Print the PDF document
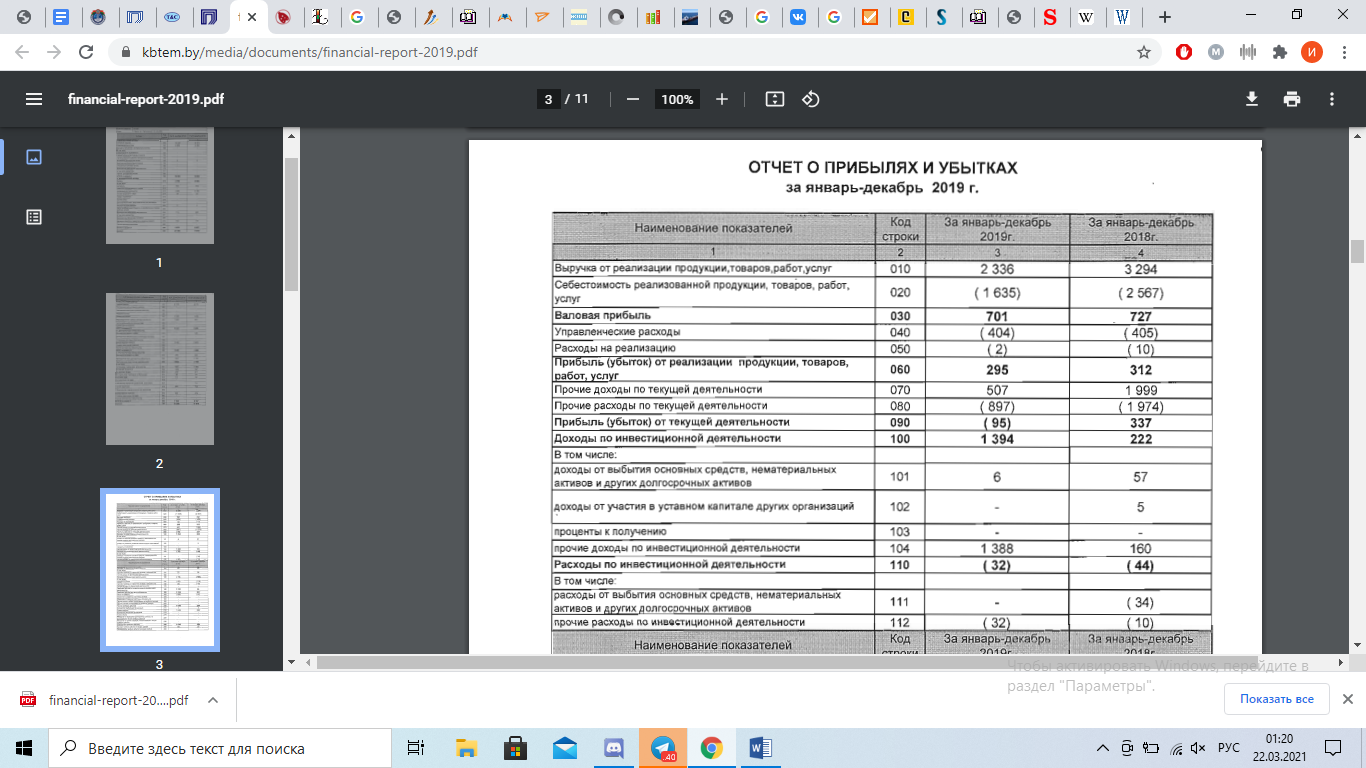The height and width of the screenshot is (768, 1366). tap(1292, 99)
